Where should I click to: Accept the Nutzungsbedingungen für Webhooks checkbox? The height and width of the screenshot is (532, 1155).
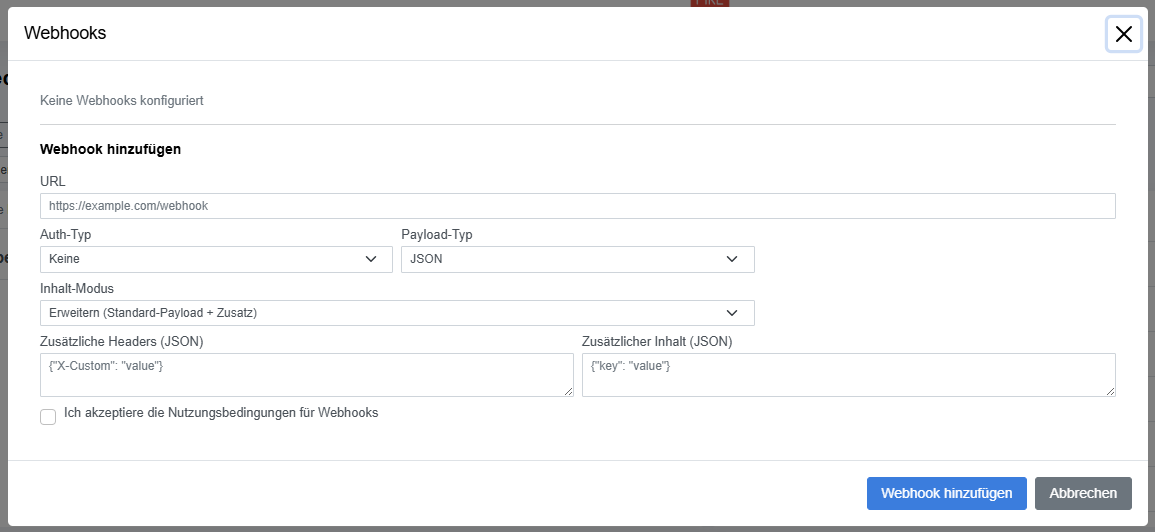48,418
